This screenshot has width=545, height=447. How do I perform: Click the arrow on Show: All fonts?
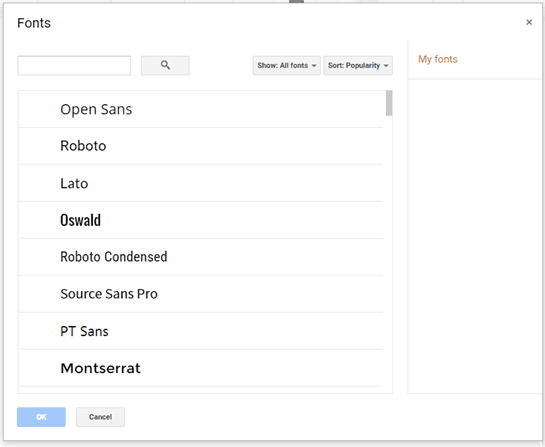tap(314, 66)
